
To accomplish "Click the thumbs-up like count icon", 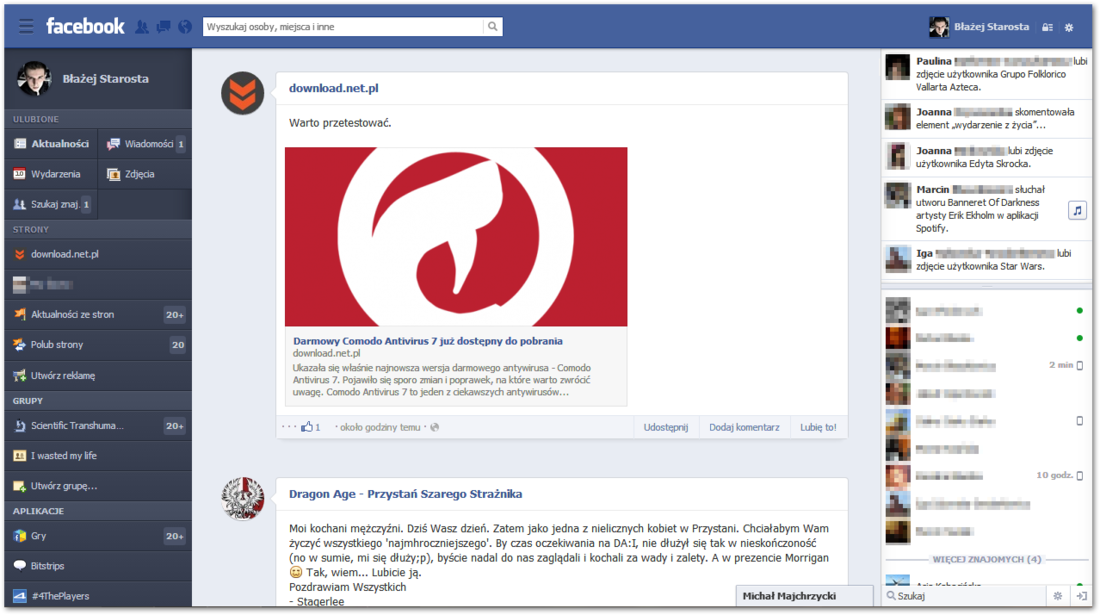I will pos(307,426).
